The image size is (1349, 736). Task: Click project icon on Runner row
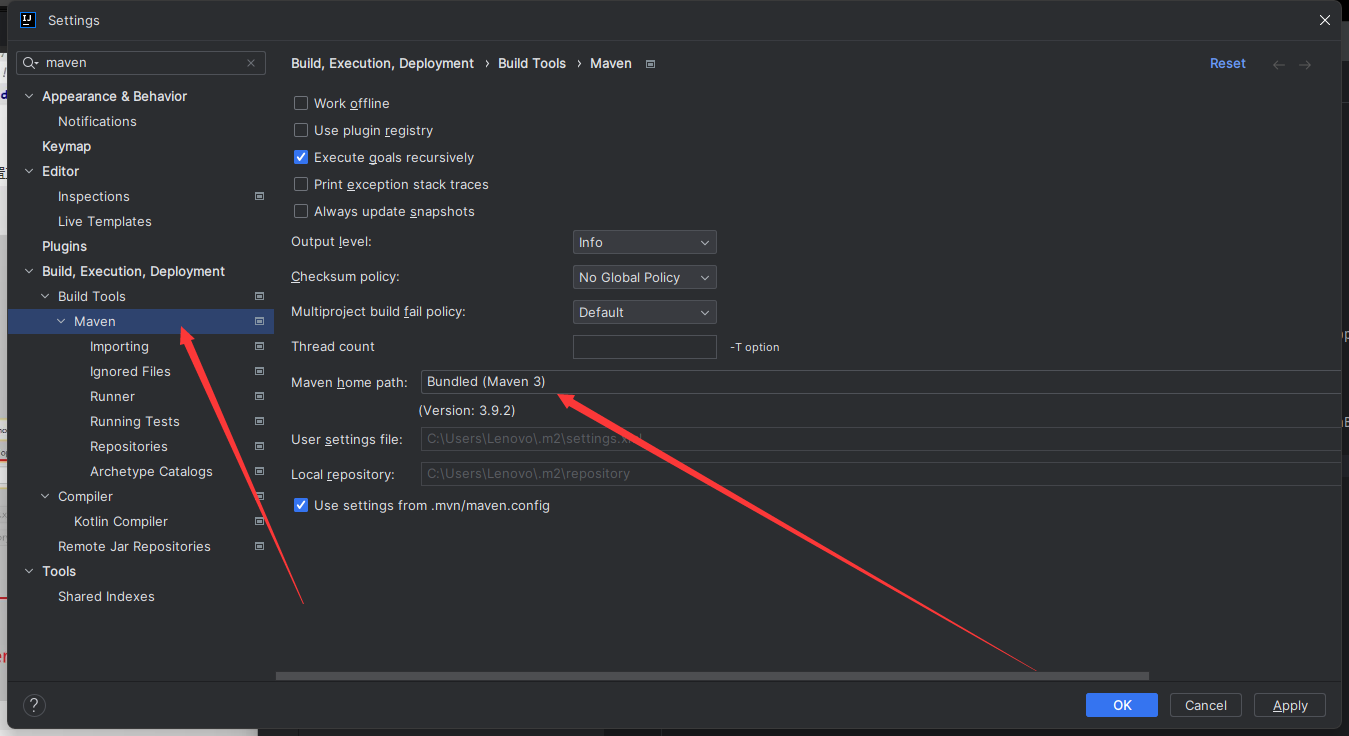click(259, 396)
